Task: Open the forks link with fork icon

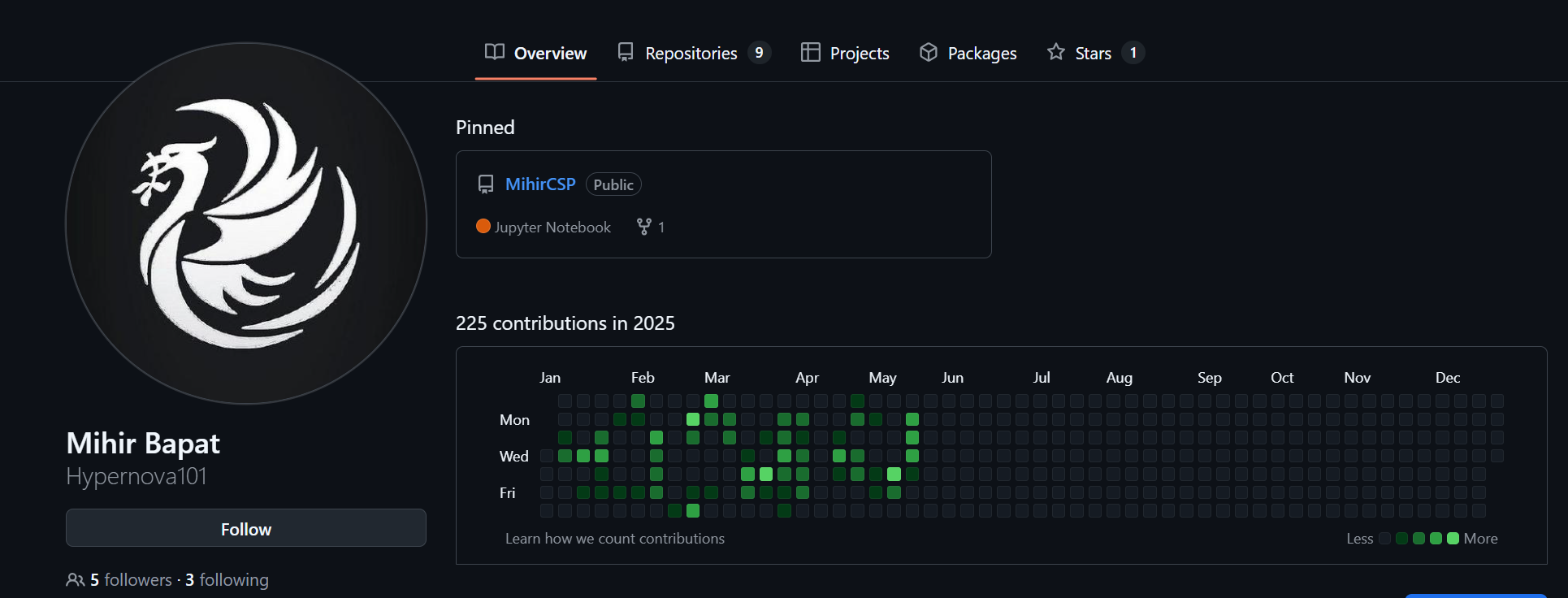Action: point(651,227)
